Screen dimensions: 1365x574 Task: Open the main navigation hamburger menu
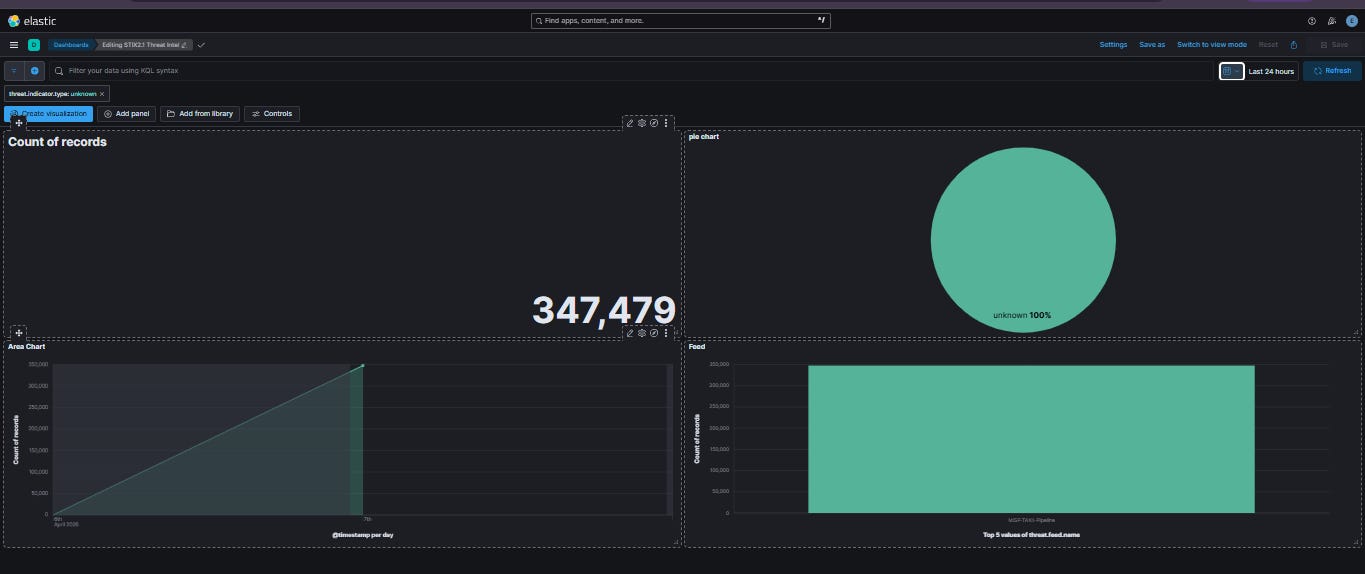(x=14, y=44)
